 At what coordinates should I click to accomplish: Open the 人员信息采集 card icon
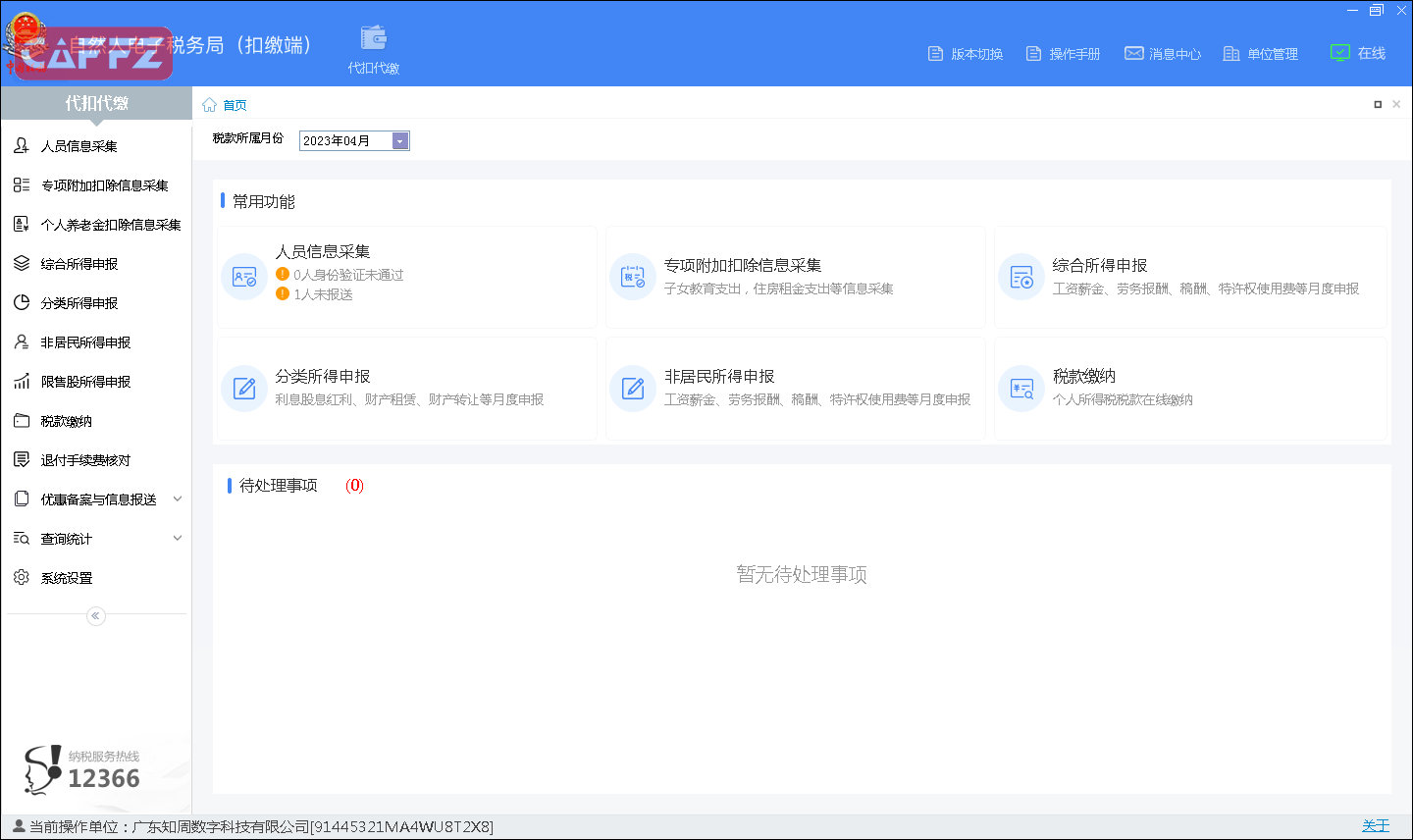[x=244, y=277]
